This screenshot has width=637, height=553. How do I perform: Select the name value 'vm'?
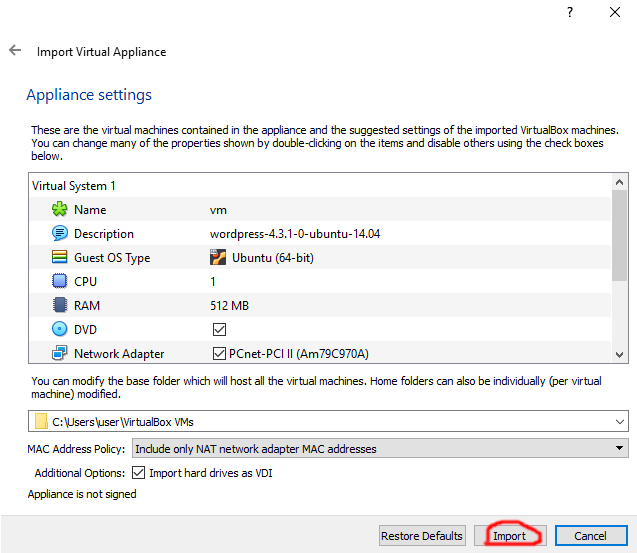pos(218,210)
